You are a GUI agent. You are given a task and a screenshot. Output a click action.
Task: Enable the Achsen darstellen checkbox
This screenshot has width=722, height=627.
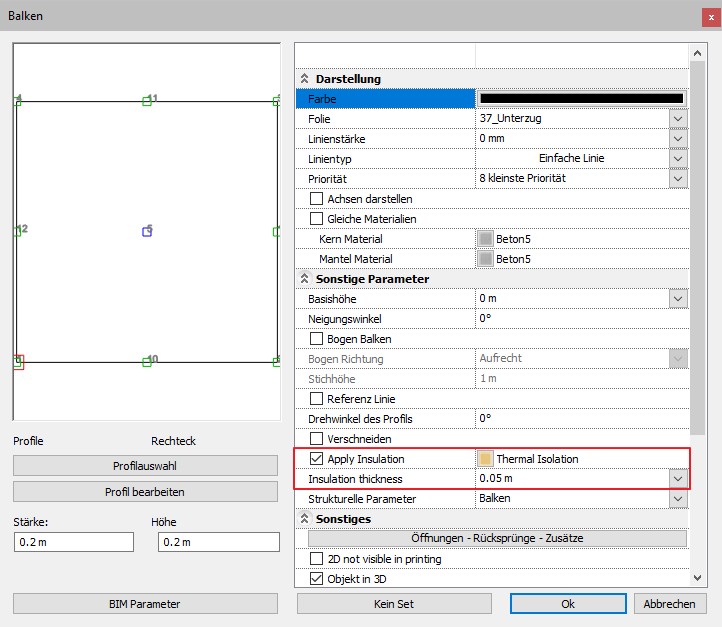click(x=317, y=199)
